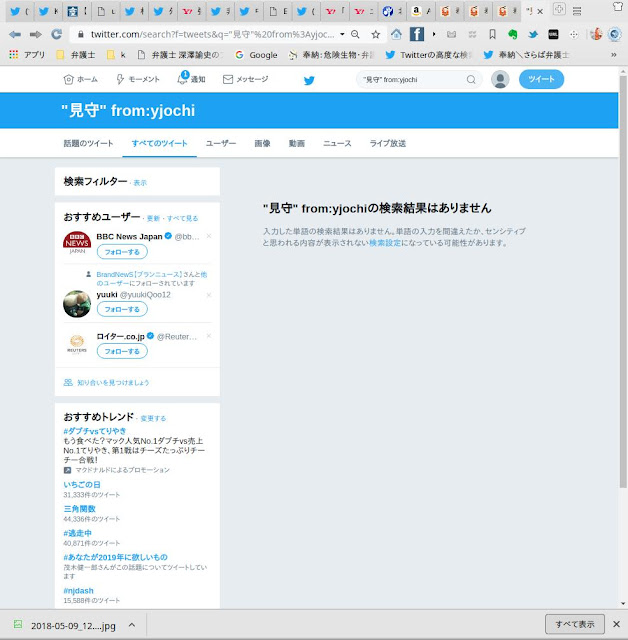
Task: Open the 弁護士 bookmark folder
Action: click(75, 55)
